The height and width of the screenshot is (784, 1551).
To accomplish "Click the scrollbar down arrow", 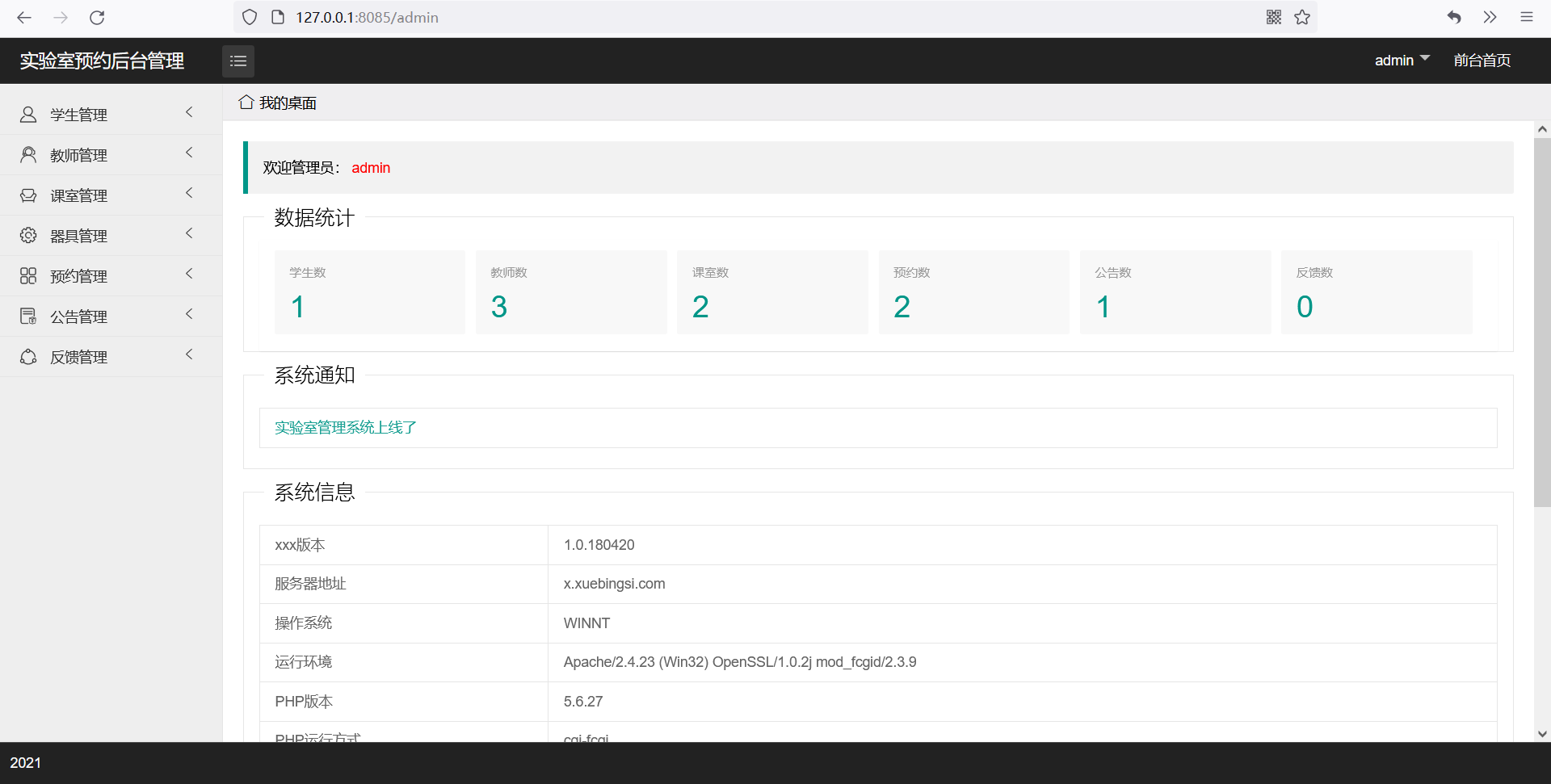I will click(1542, 734).
